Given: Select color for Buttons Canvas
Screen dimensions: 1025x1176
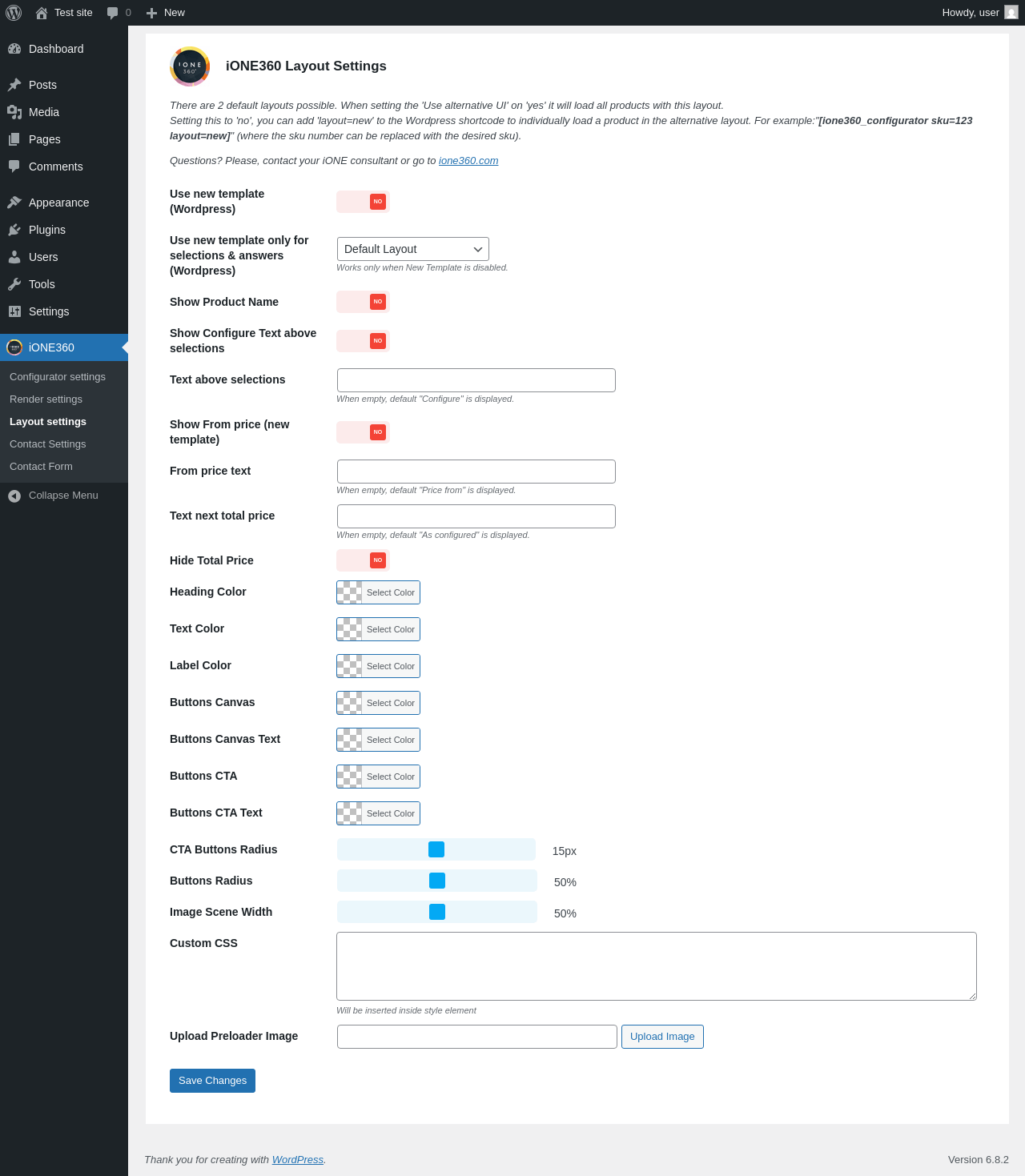Looking at the screenshot, I should pos(378,703).
